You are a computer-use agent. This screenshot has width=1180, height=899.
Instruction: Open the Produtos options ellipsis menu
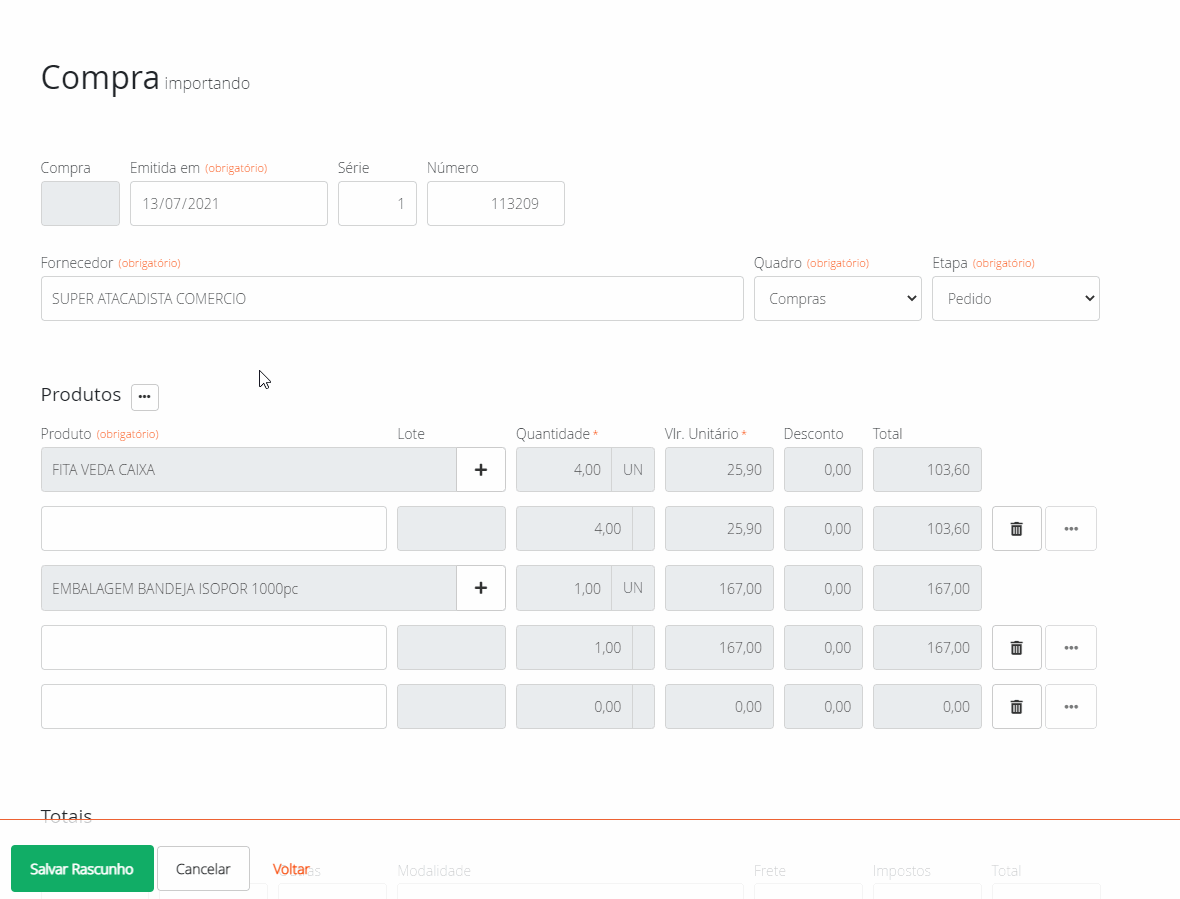pos(144,397)
